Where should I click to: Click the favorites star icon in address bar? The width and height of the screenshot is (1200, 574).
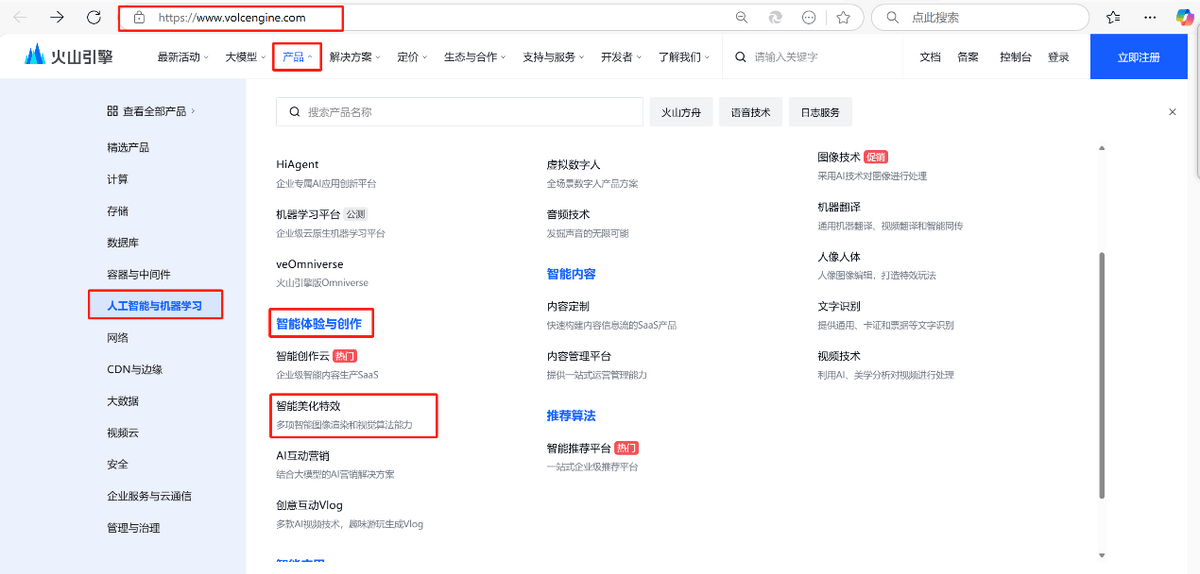(843, 17)
